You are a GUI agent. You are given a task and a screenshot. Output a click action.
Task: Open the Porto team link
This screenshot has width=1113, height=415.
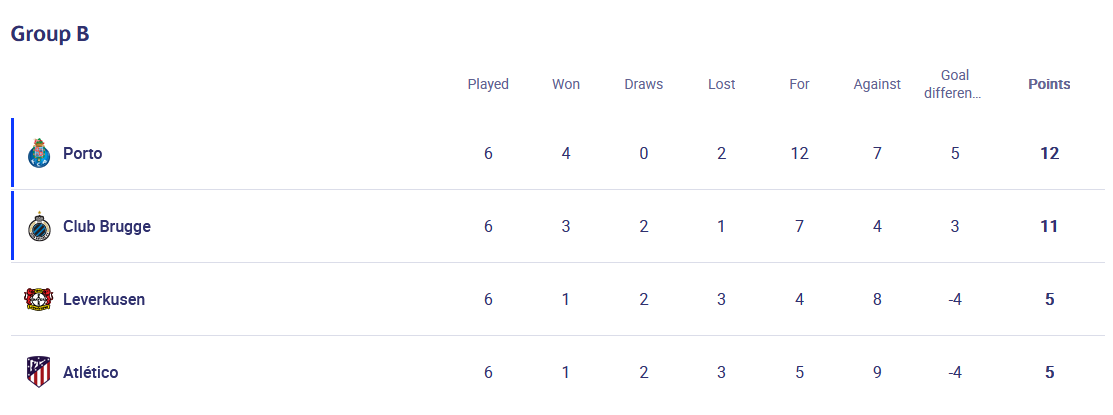point(82,153)
